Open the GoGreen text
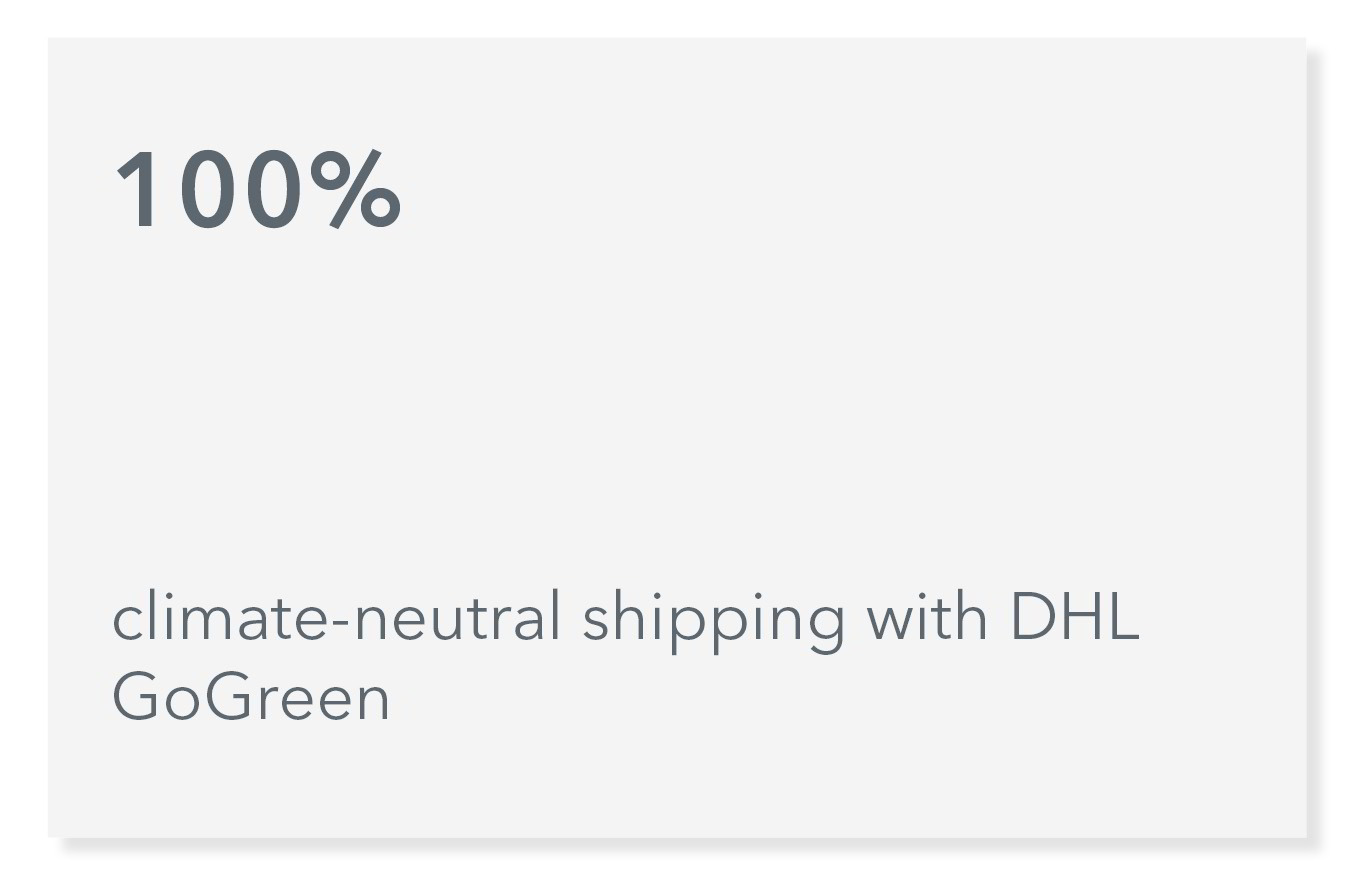 pyautogui.click(x=251, y=696)
